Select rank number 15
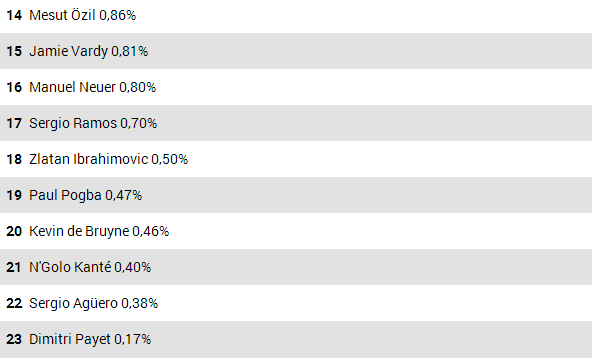593x361 pixels. click(14, 51)
